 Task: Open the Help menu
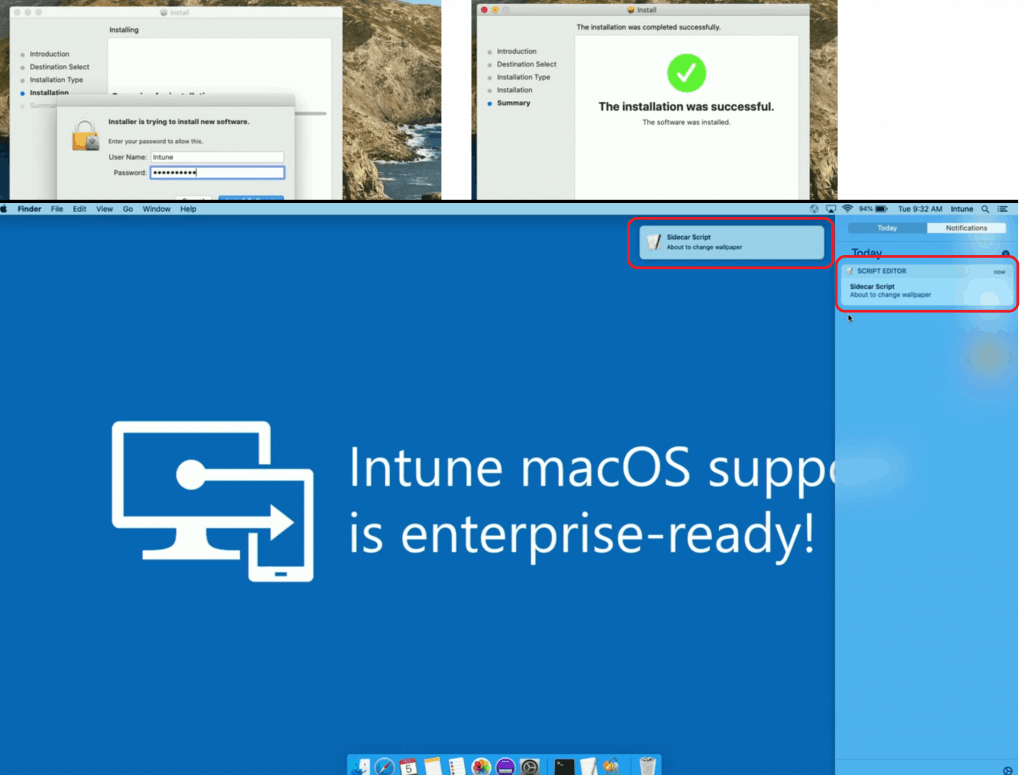(188, 209)
